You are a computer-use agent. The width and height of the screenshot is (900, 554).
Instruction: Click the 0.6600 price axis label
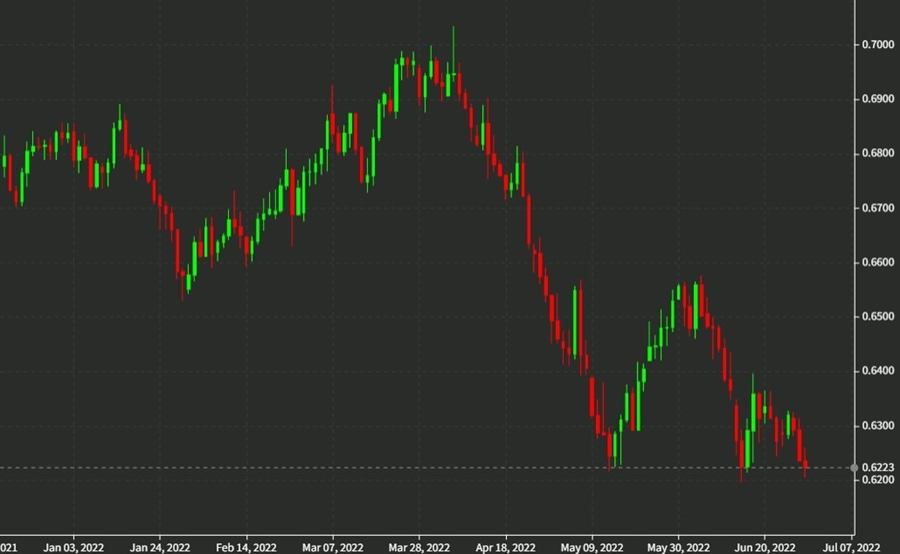(x=878, y=262)
